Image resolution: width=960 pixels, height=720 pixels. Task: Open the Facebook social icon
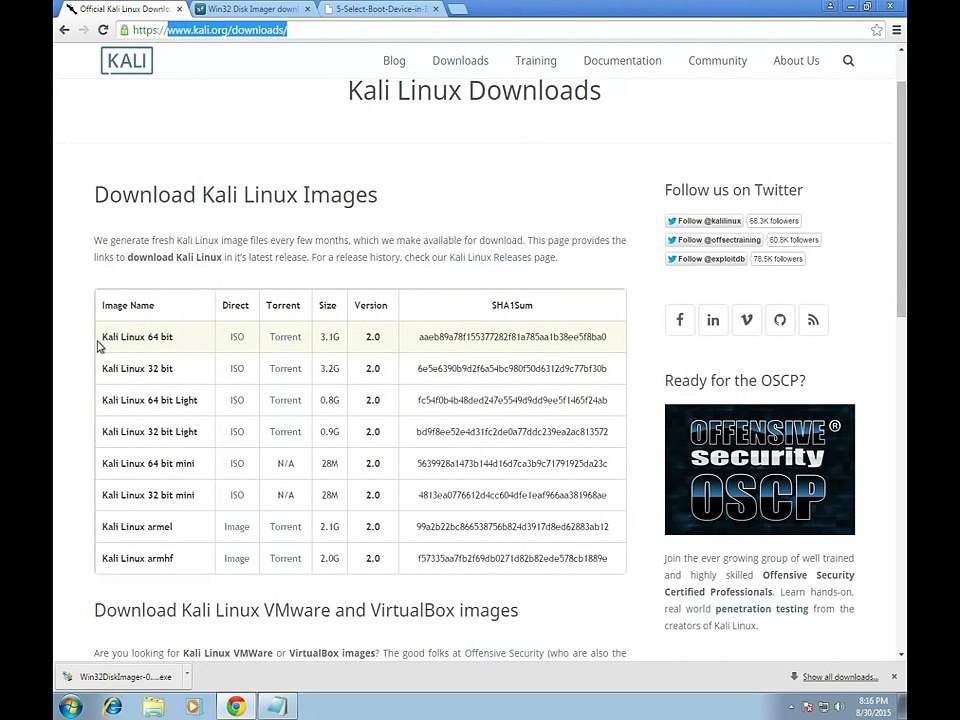(680, 320)
